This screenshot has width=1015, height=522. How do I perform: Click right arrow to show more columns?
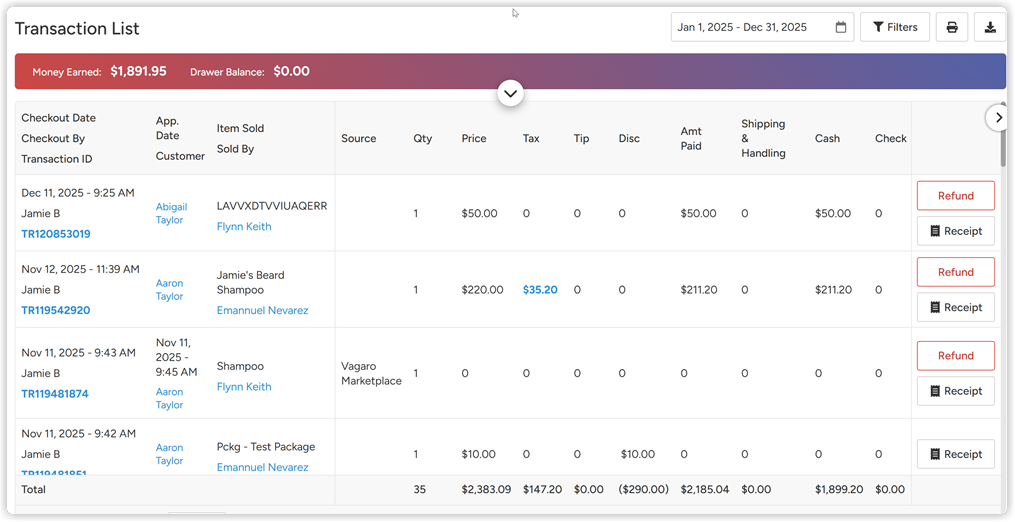tap(998, 118)
